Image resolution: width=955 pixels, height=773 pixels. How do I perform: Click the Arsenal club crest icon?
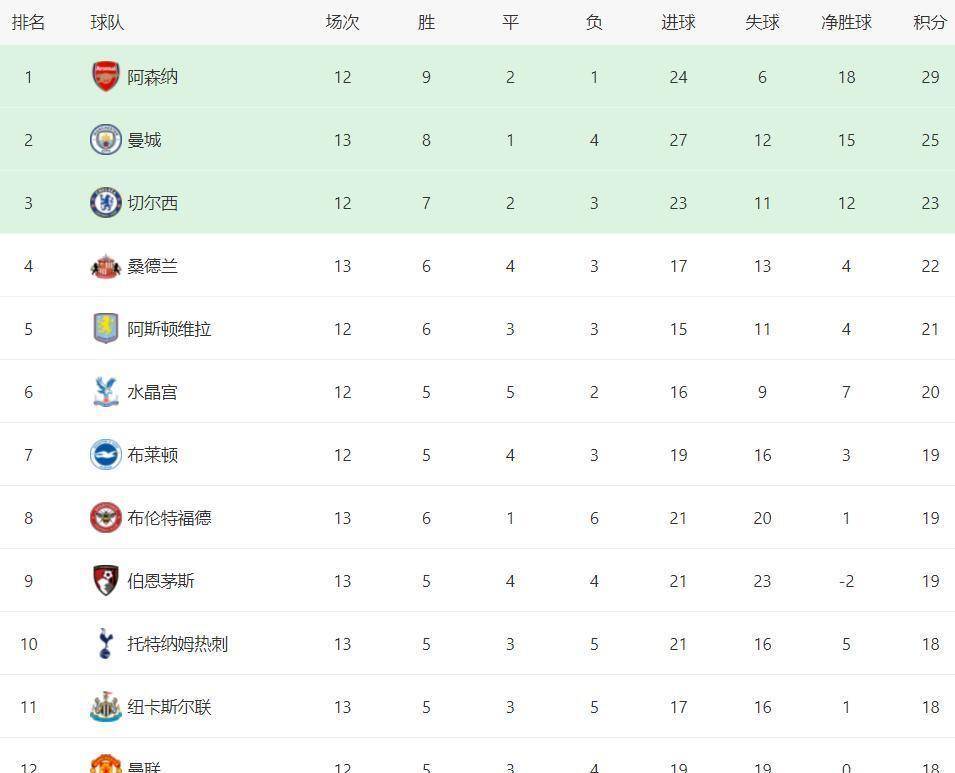(x=105, y=77)
